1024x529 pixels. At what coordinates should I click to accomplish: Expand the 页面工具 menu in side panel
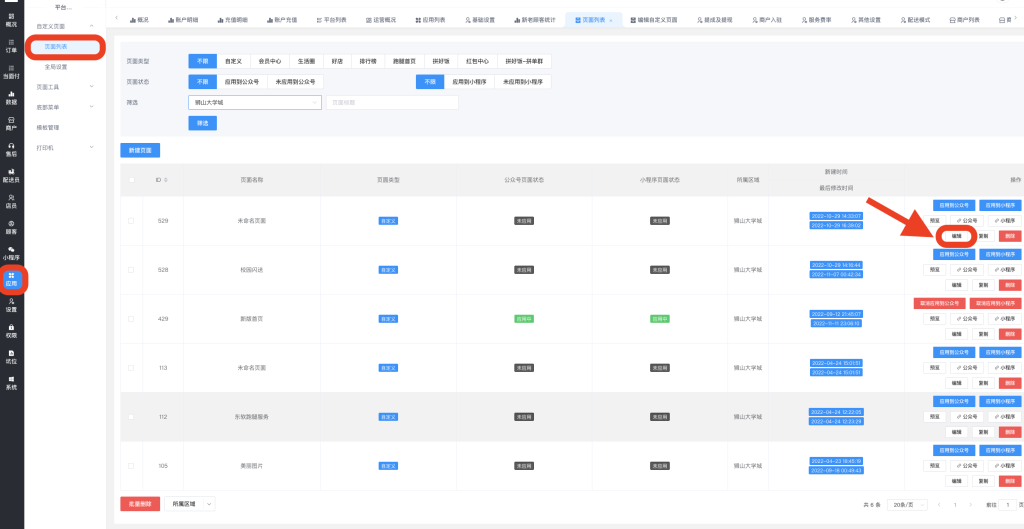[65, 87]
